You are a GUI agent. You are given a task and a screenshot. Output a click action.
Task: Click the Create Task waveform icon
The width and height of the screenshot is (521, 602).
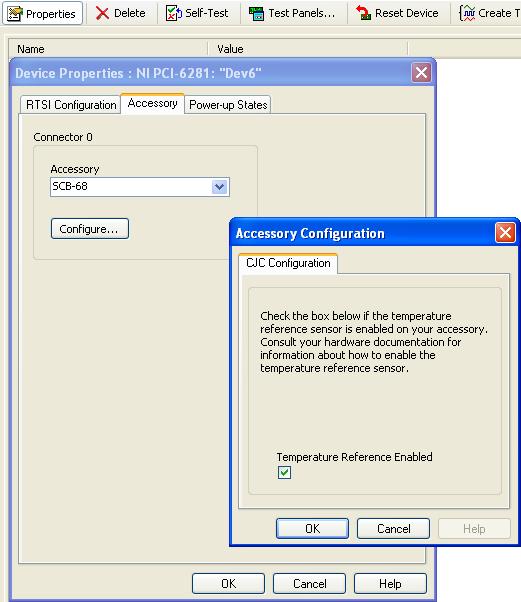pos(467,13)
